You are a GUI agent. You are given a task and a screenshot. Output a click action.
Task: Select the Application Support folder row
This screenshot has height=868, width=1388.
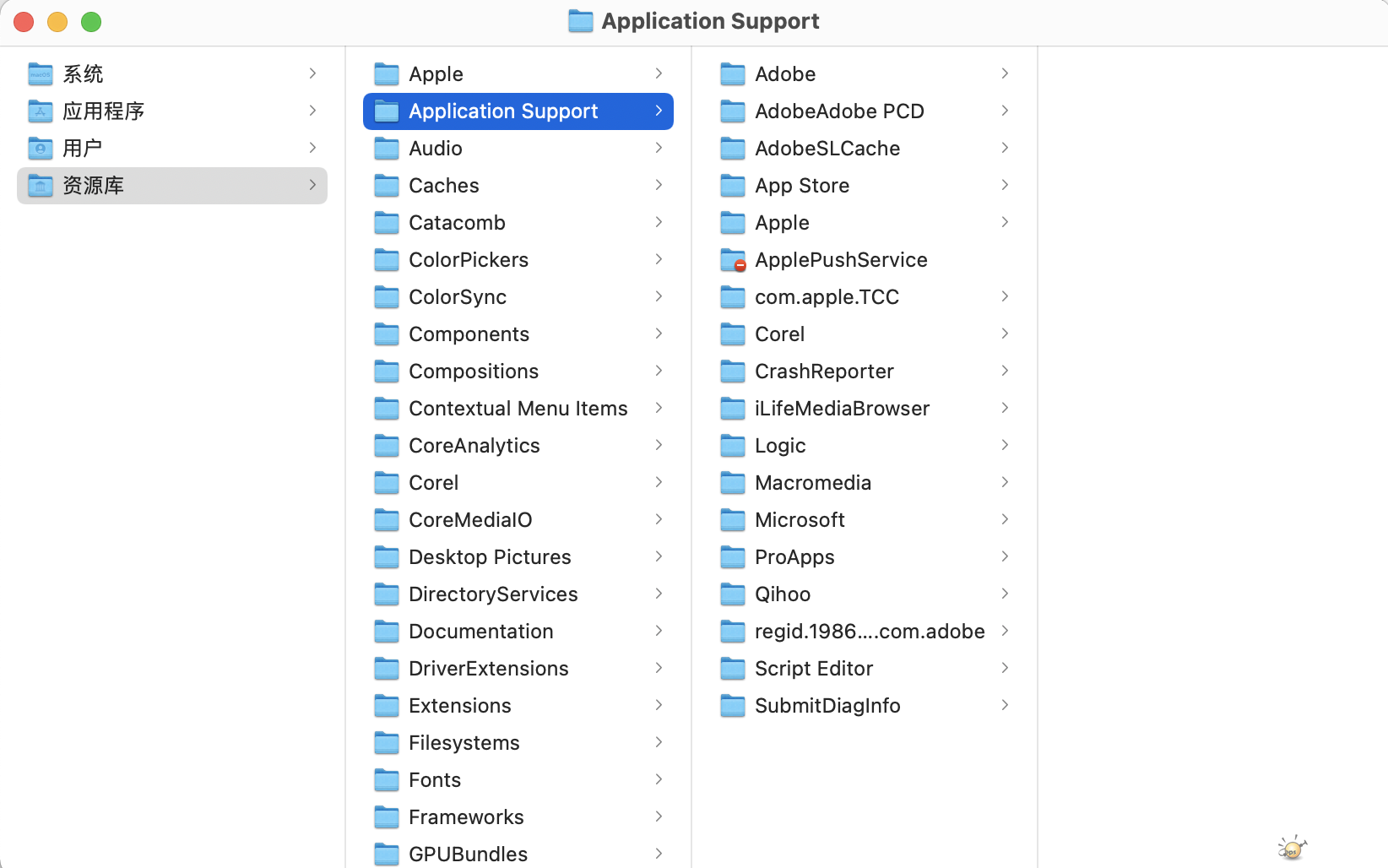[518, 111]
